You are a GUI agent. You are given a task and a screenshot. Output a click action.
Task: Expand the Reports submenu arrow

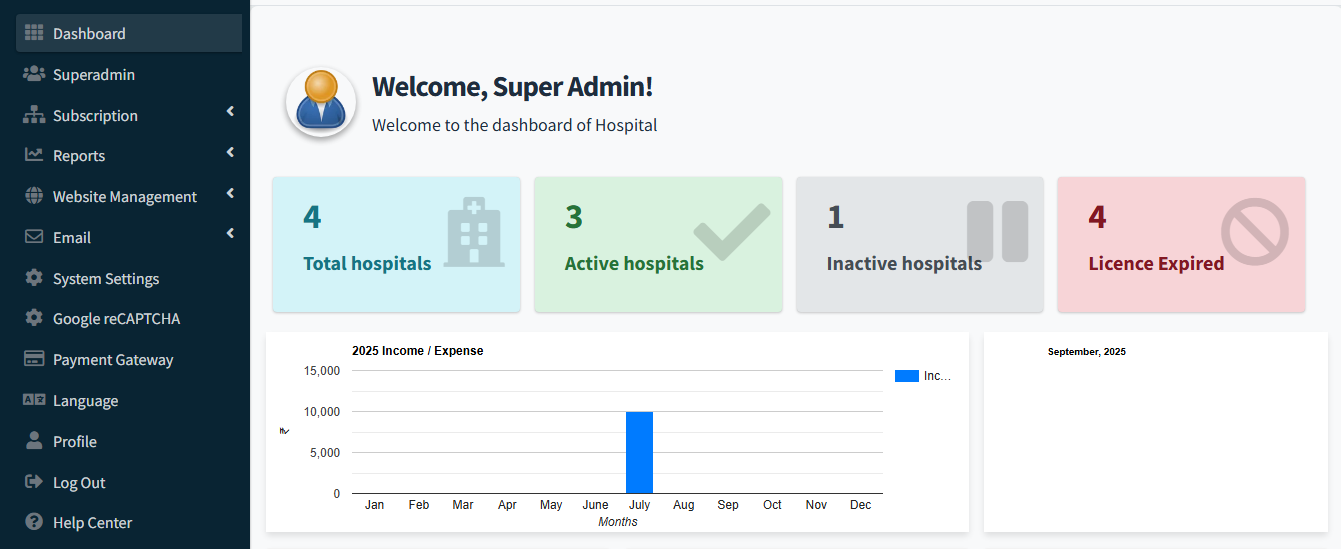pyautogui.click(x=230, y=153)
